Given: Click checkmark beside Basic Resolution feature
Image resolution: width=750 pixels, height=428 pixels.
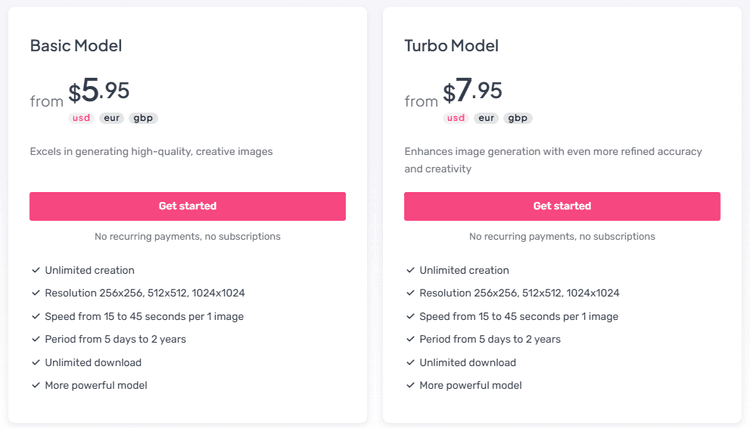Looking at the screenshot, I should [35, 293].
